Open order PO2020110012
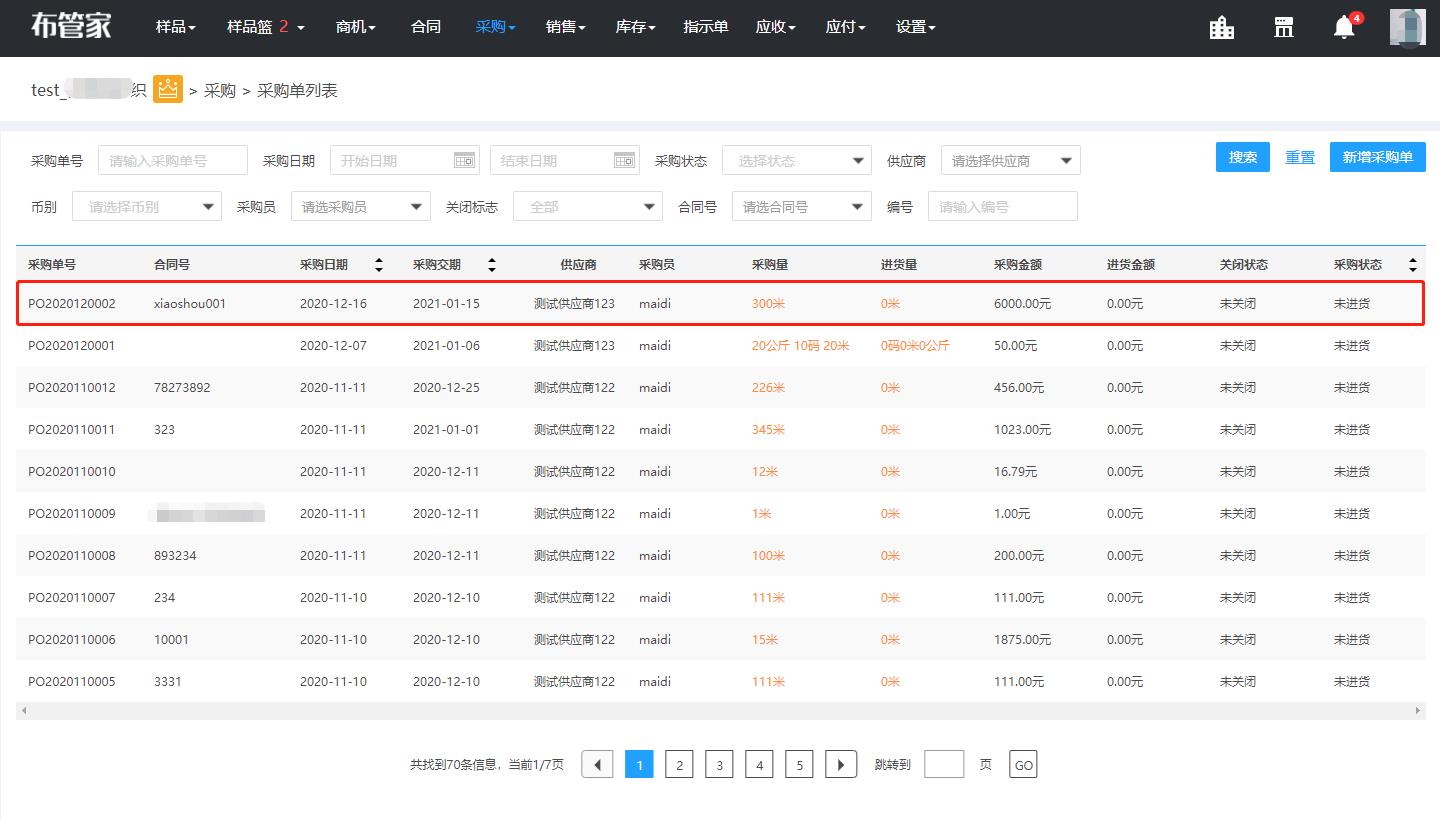 pos(72,387)
